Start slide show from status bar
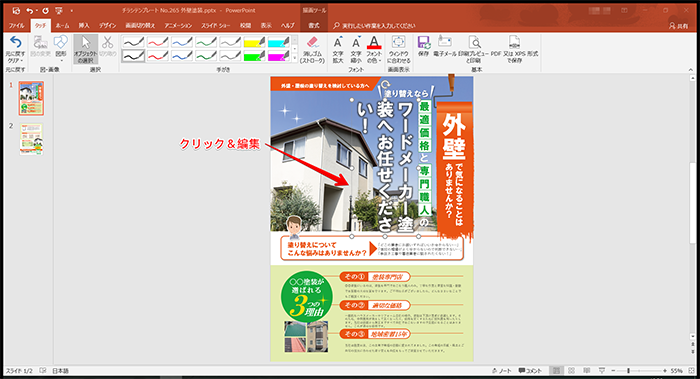This screenshot has width=700, height=379. pyautogui.click(x=602, y=371)
